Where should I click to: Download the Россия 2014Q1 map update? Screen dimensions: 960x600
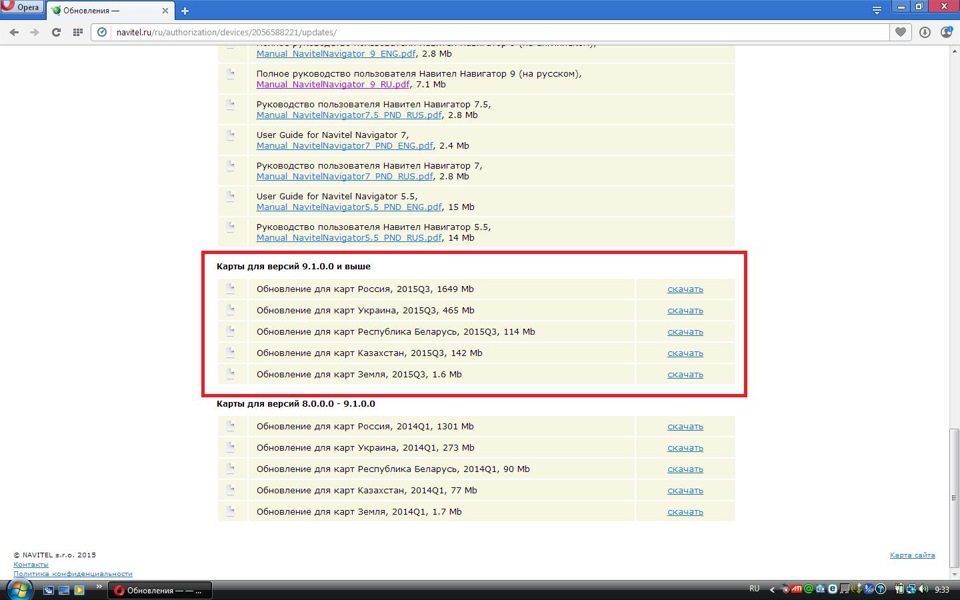pos(685,427)
